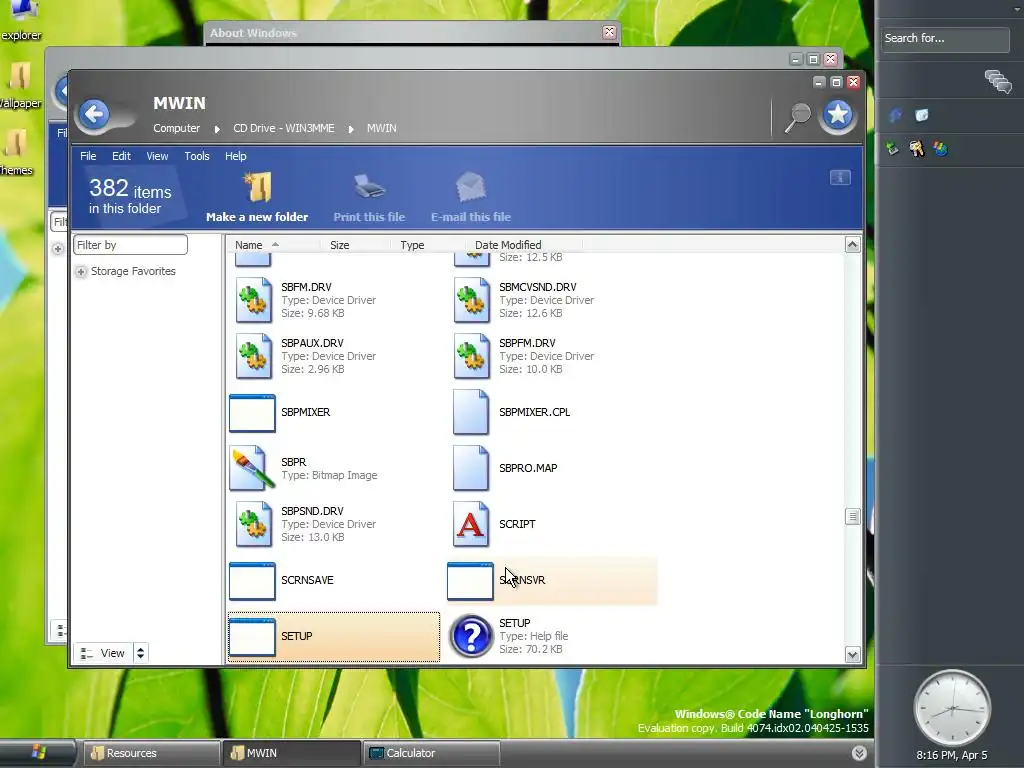Image resolution: width=1024 pixels, height=768 pixels.
Task: Open the chat bubbles sidebar icon
Action: pos(998,82)
